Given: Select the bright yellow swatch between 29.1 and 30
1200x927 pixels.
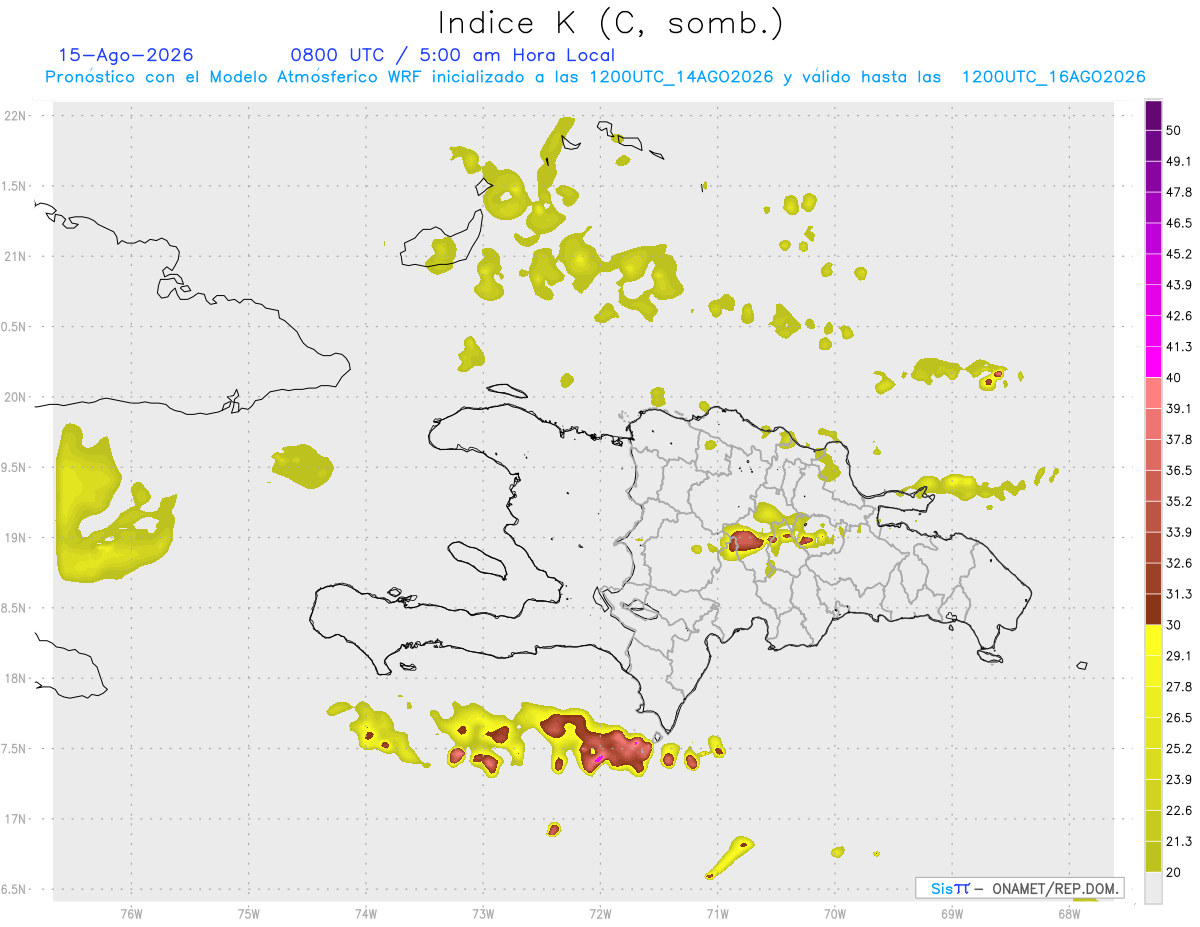Looking at the screenshot, I should 1154,640.
